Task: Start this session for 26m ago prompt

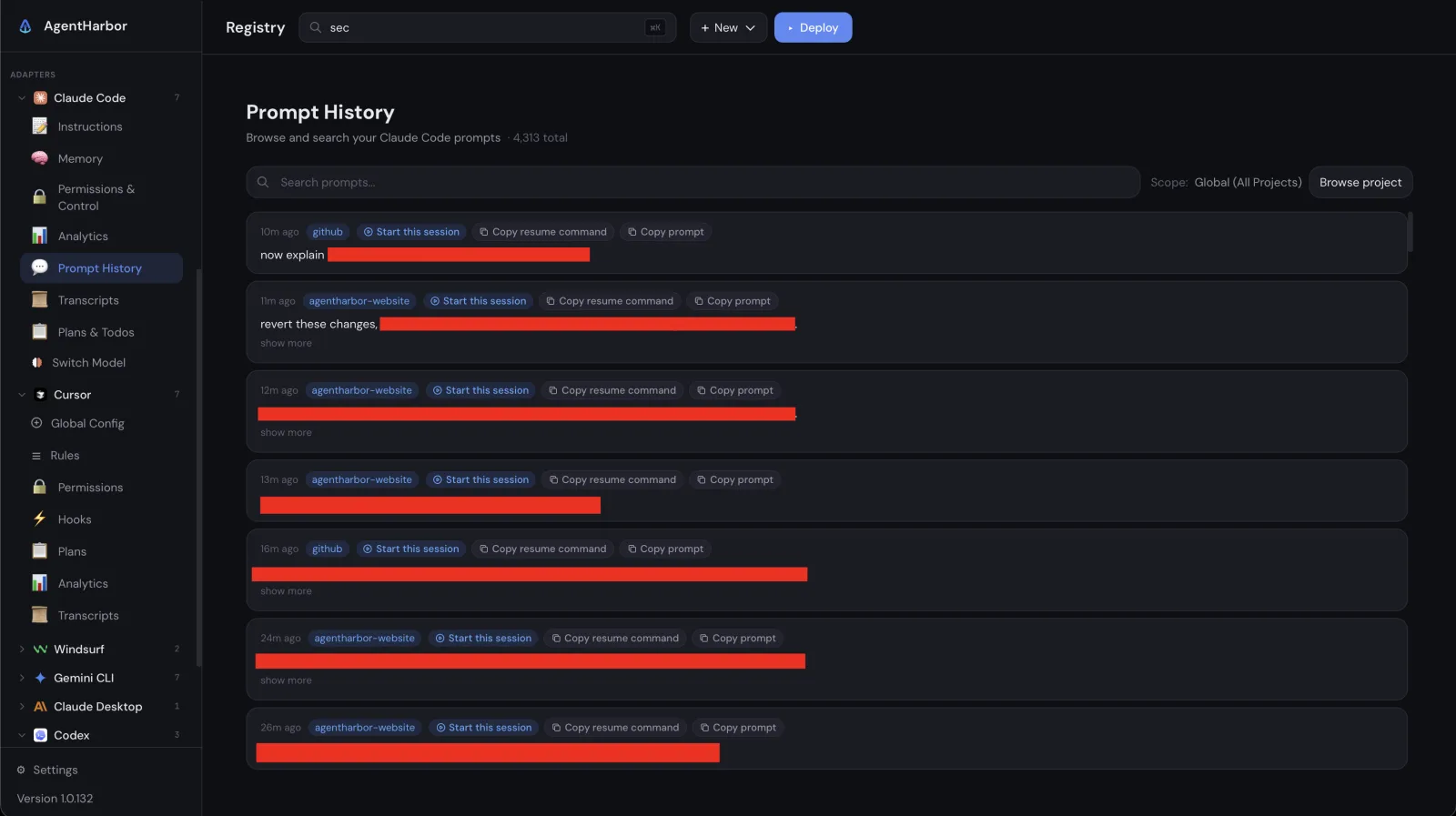Action: coord(483,728)
